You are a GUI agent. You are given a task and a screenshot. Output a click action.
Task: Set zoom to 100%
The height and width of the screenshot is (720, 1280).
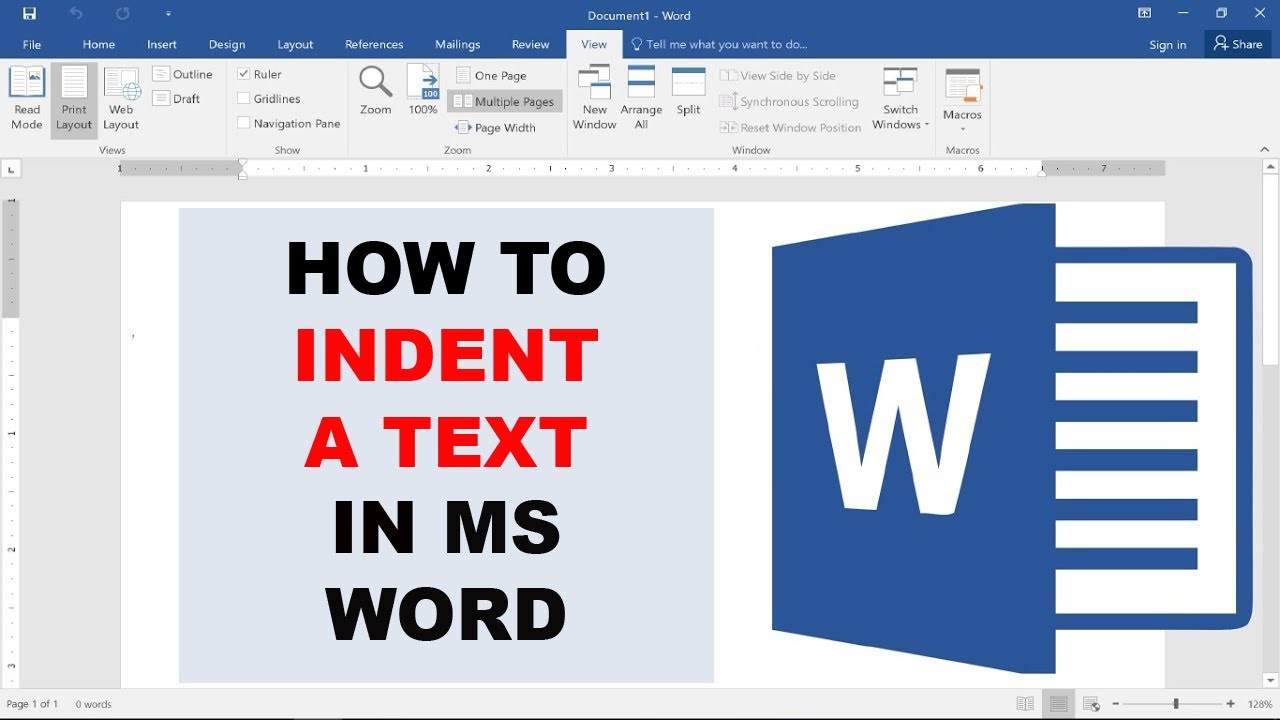[x=423, y=90]
